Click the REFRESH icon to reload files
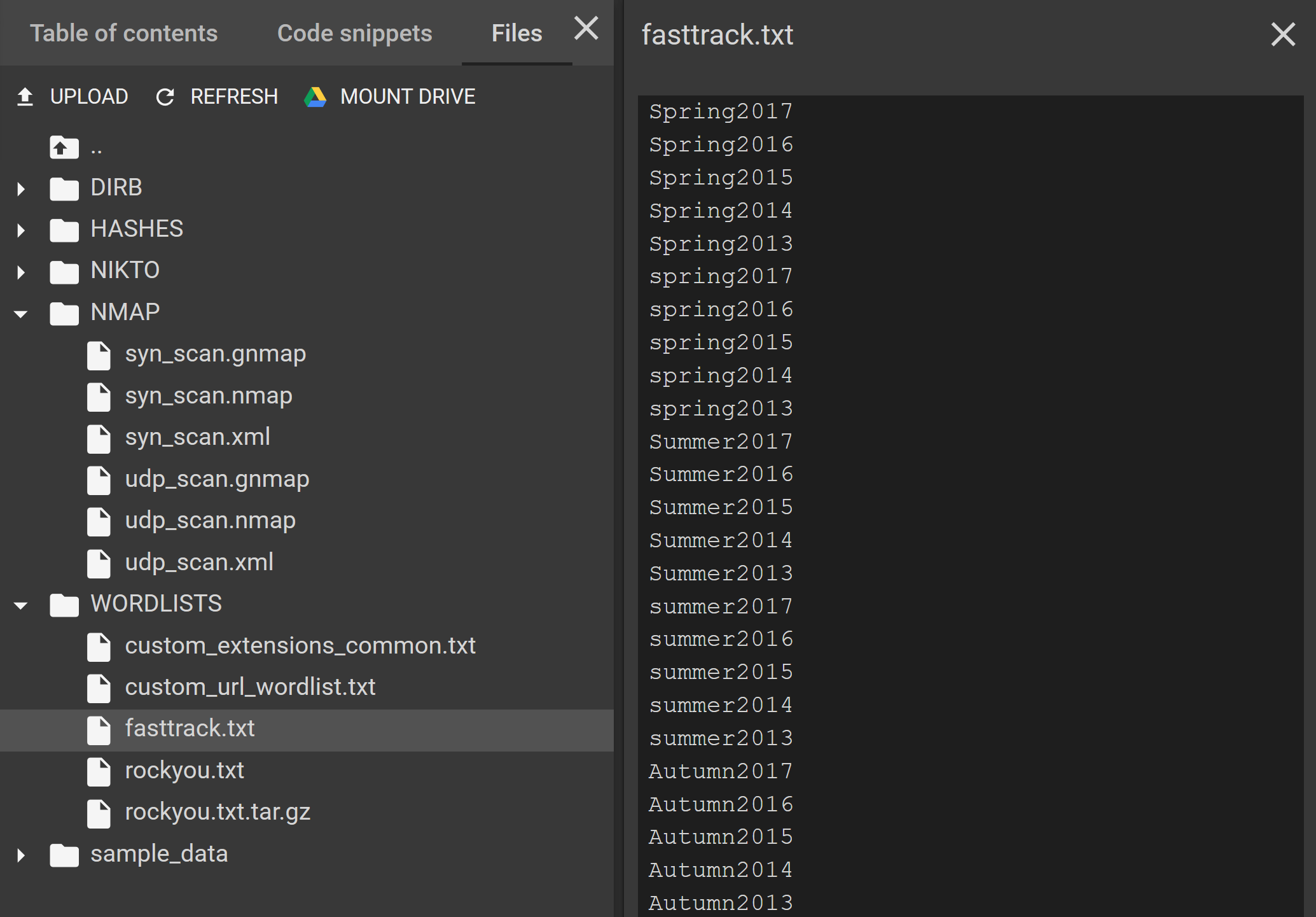This screenshot has height=917, width=1316. pyautogui.click(x=162, y=97)
